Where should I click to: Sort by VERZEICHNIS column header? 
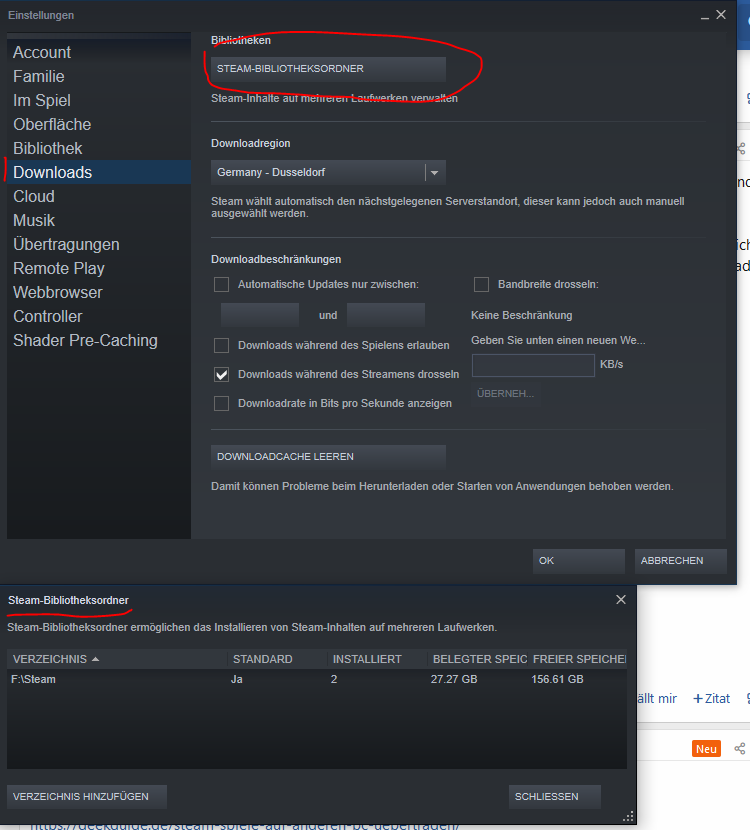coord(117,659)
